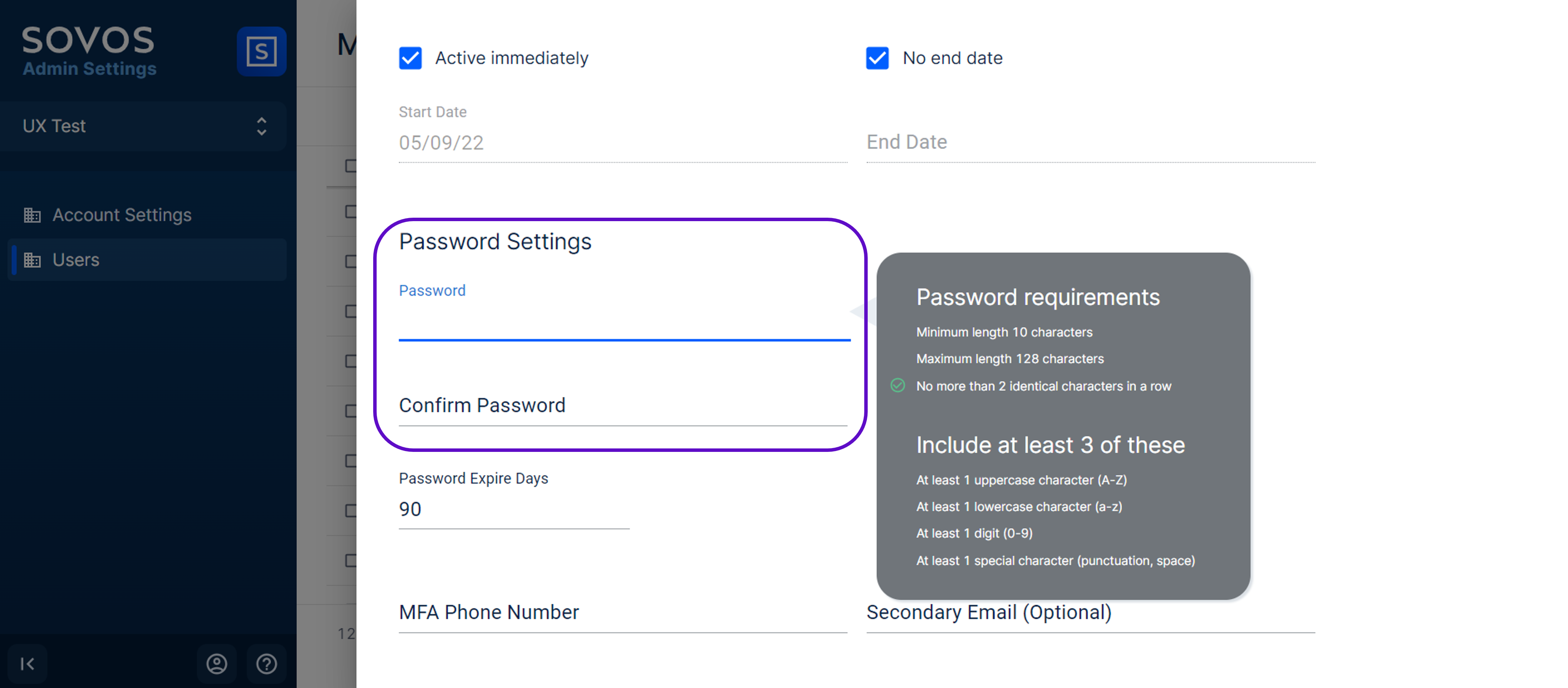This screenshot has height=688, width=1568.
Task: Click the Users building icon
Action: pos(32,260)
